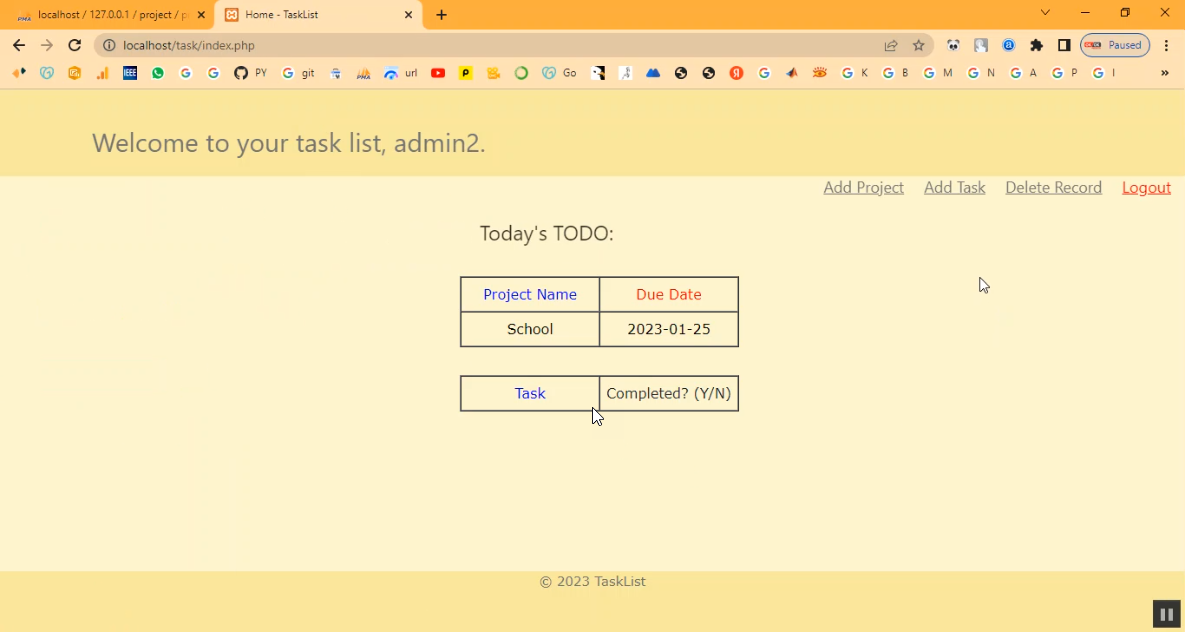Open the yellow P bookmark
Screen dimensions: 1185x632
[x=466, y=73]
